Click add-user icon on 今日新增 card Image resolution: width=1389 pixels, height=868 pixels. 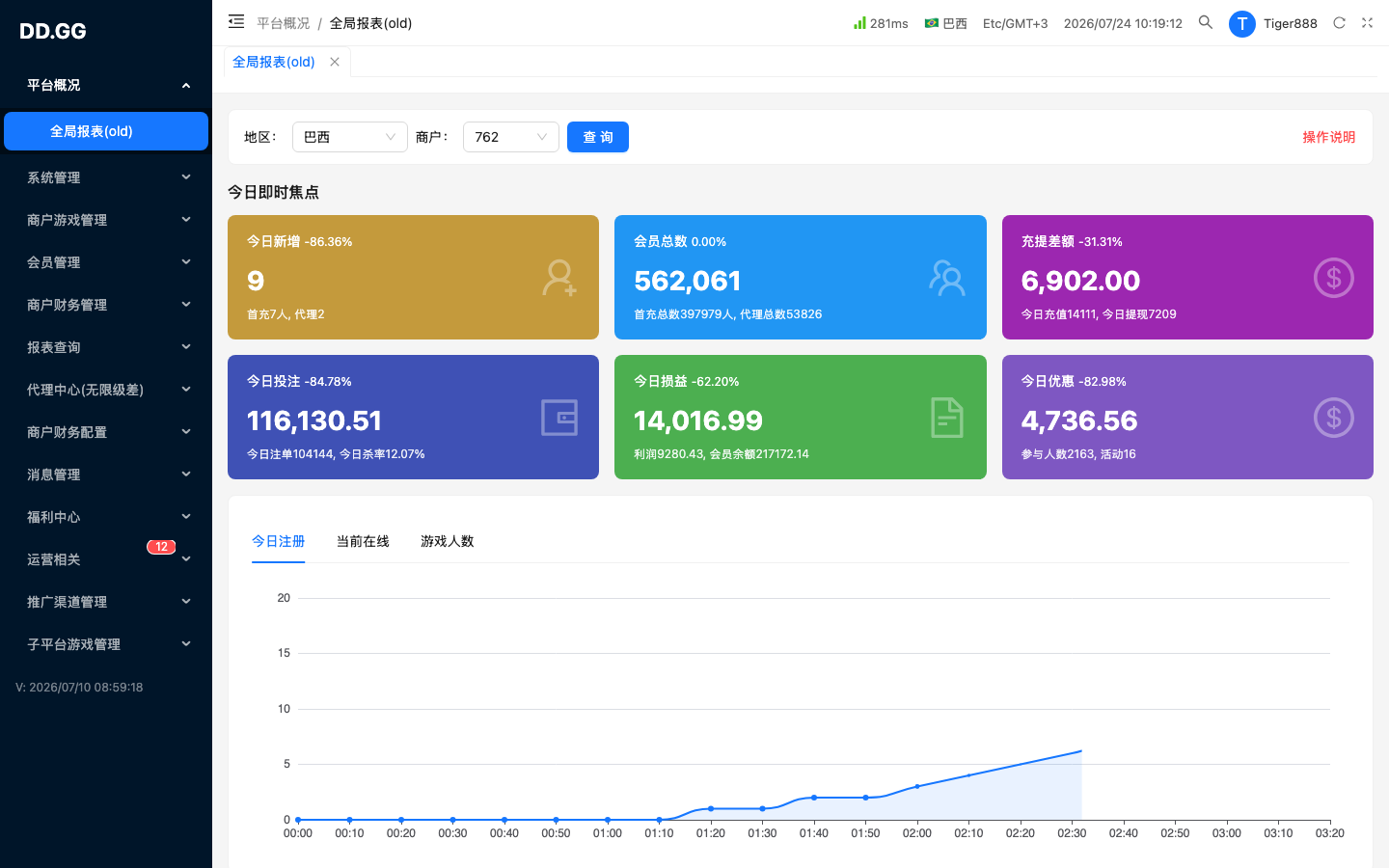(x=558, y=278)
